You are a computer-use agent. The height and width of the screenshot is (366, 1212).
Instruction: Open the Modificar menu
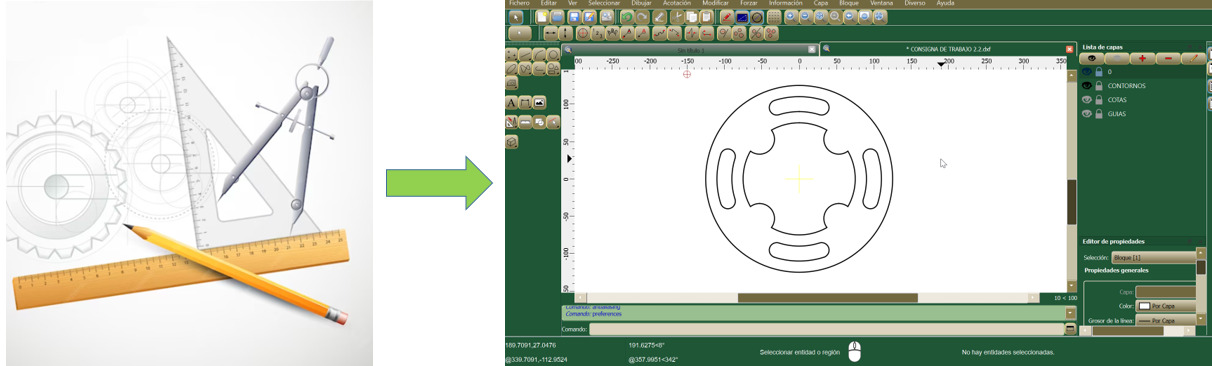coord(715,4)
